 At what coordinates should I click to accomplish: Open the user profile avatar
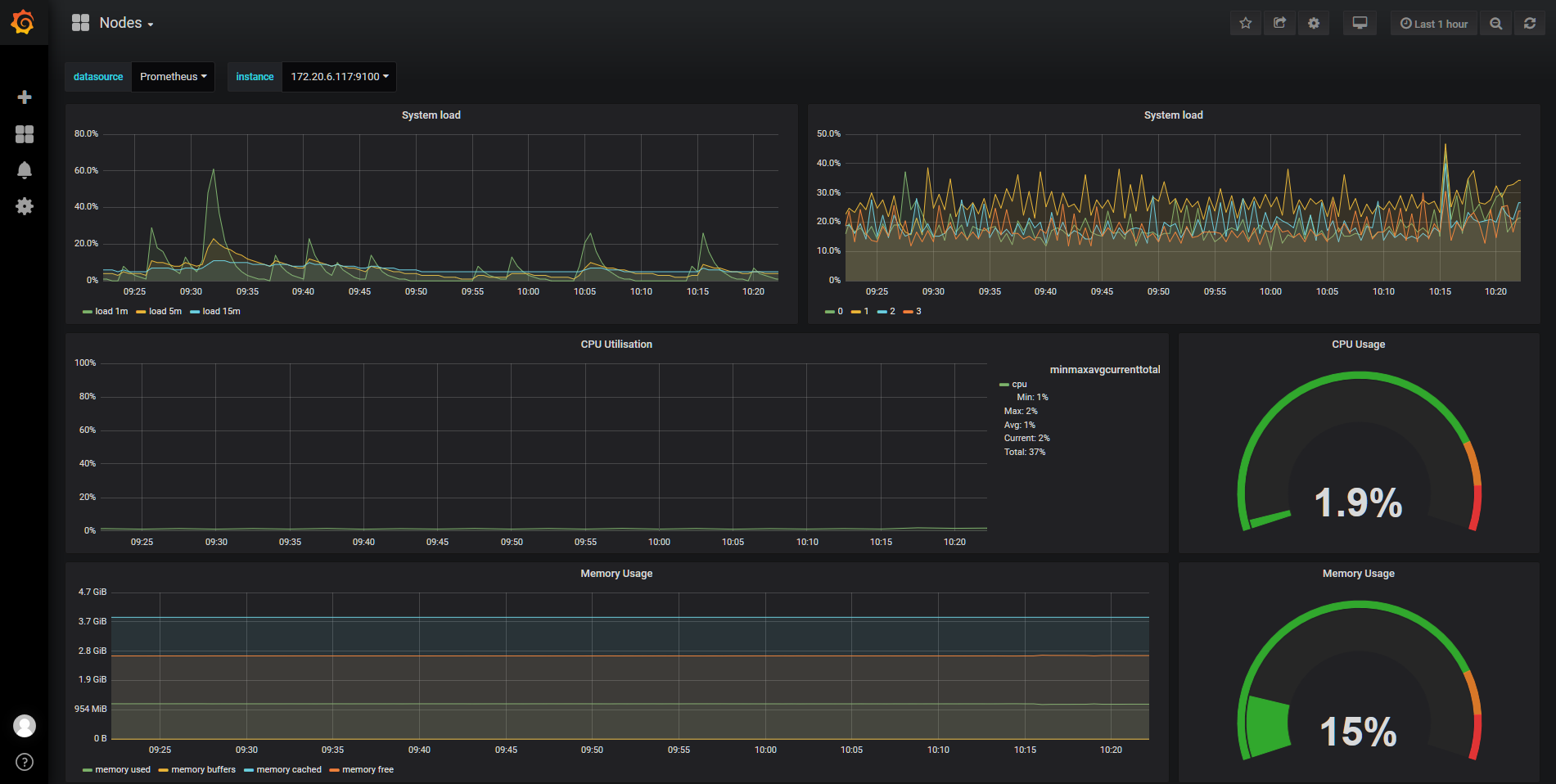tap(25, 725)
